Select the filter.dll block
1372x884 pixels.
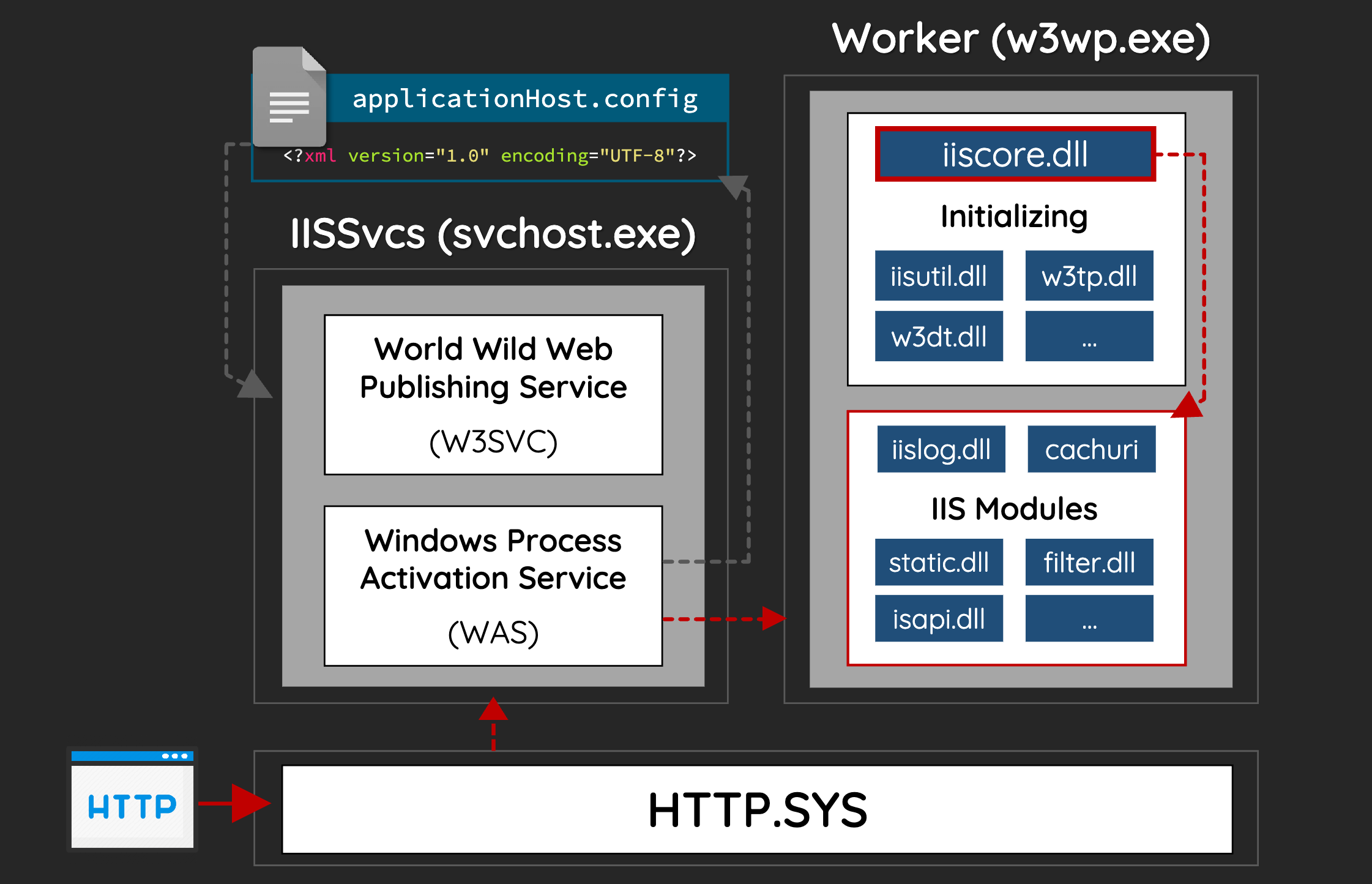pos(1089,562)
